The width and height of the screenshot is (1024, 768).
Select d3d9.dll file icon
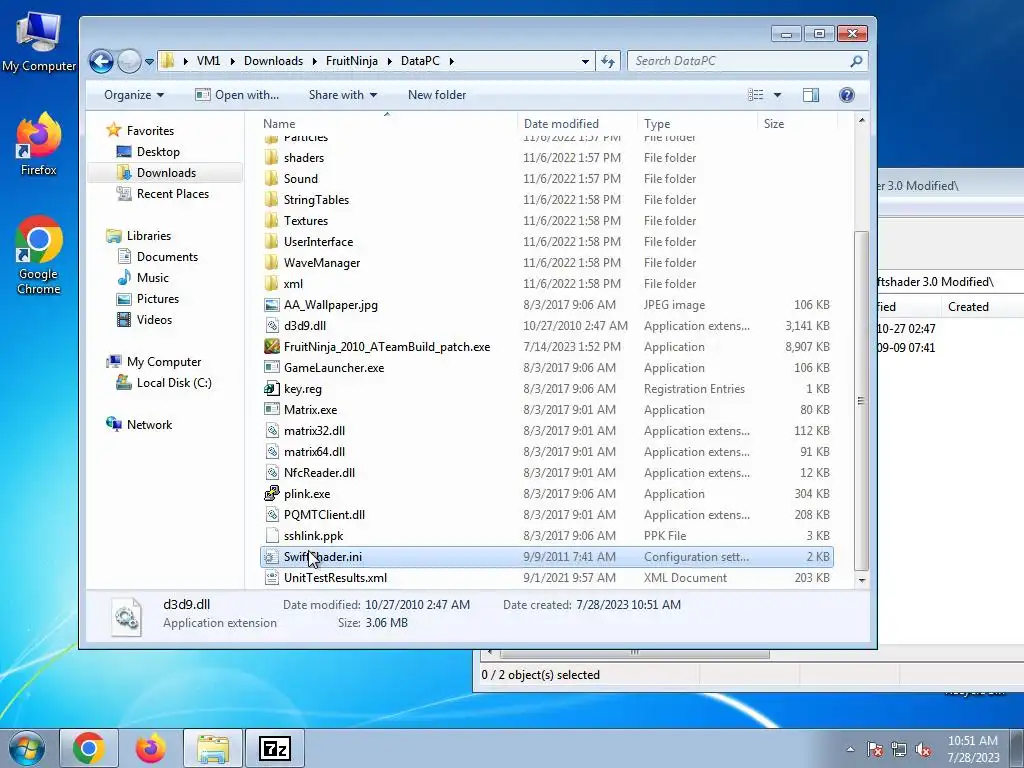pyautogui.click(x=272, y=325)
